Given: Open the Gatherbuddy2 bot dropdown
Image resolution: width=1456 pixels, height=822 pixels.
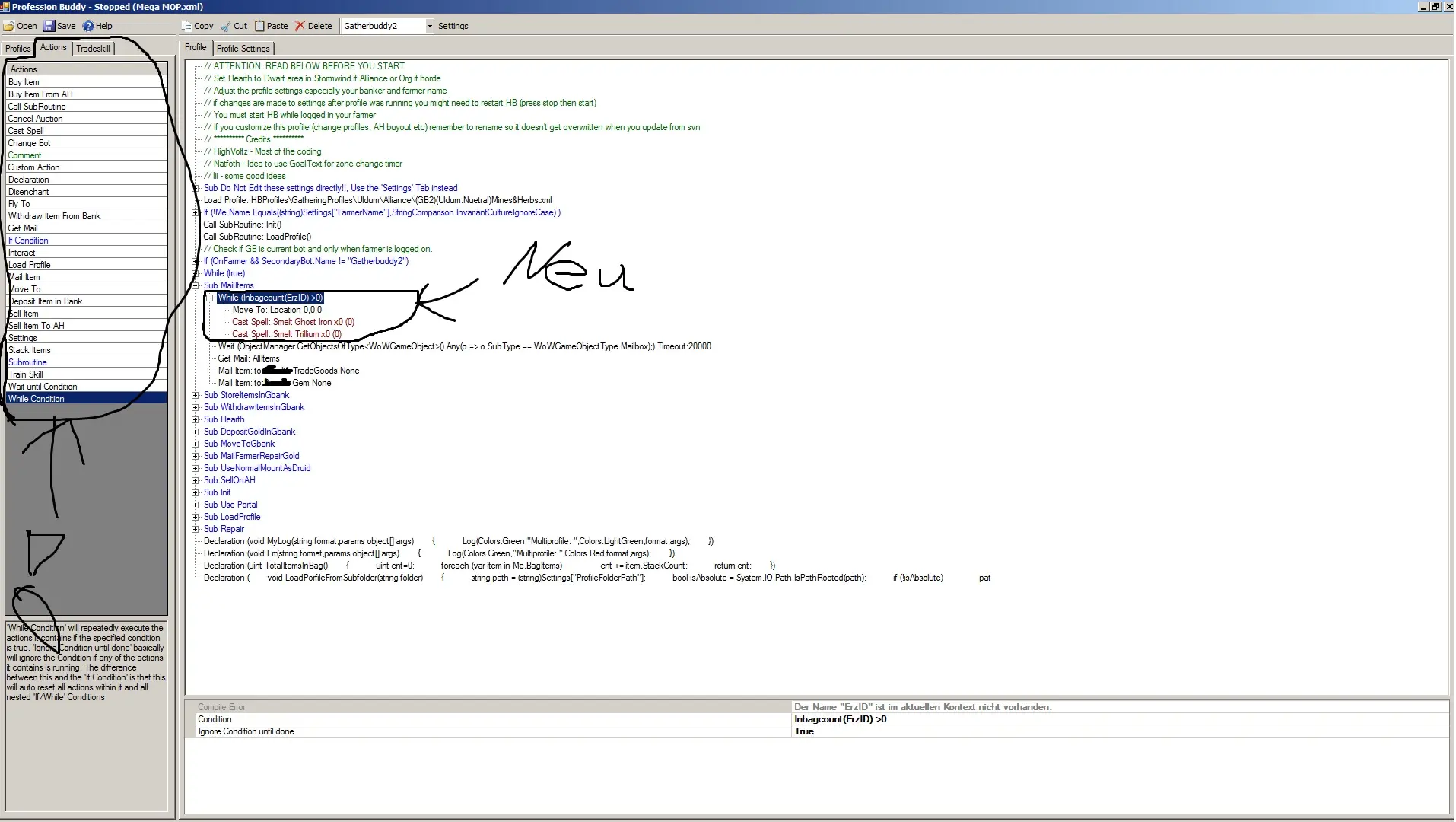Looking at the screenshot, I should point(429,26).
